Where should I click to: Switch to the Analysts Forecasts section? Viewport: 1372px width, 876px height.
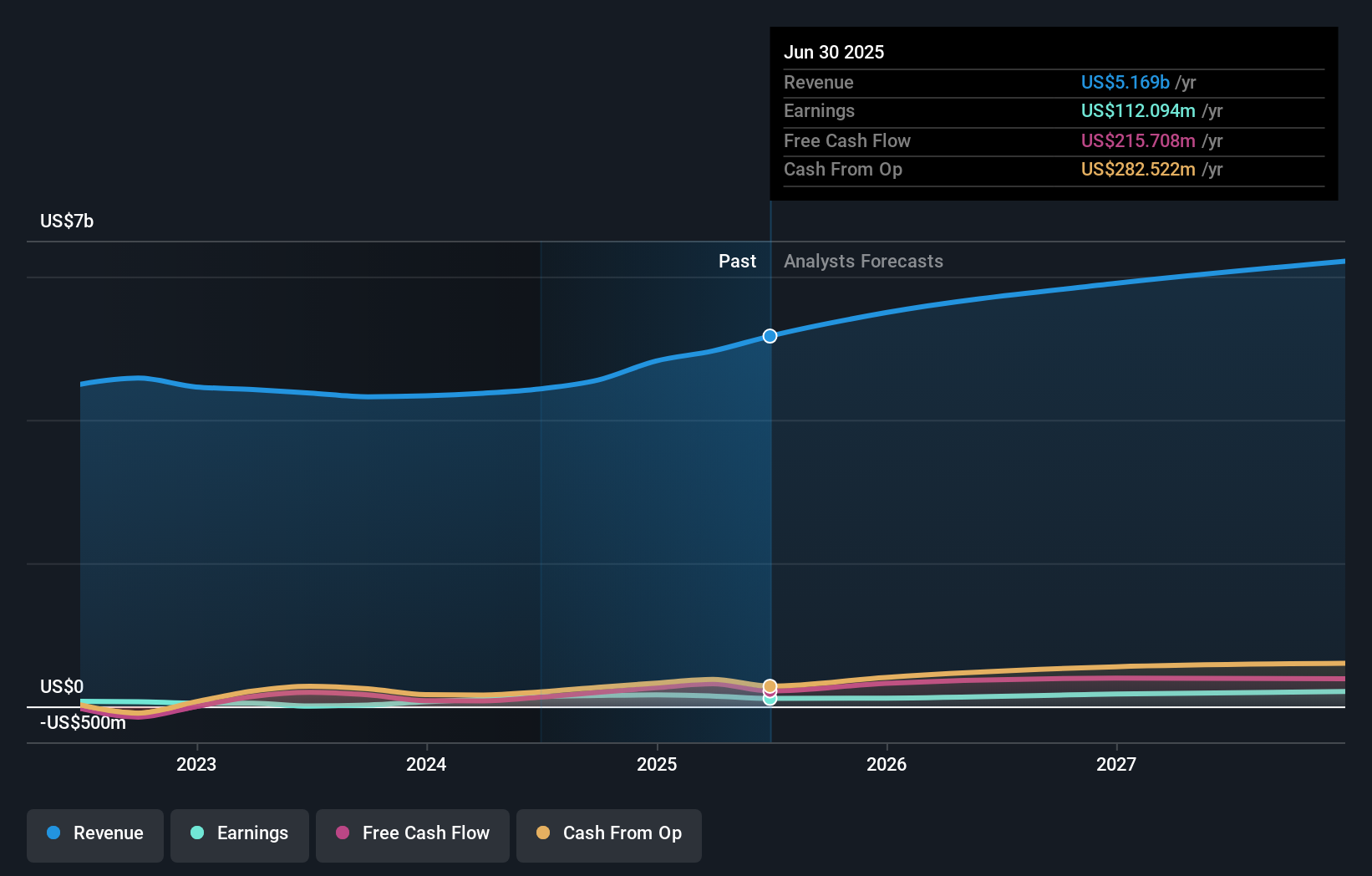click(x=863, y=261)
